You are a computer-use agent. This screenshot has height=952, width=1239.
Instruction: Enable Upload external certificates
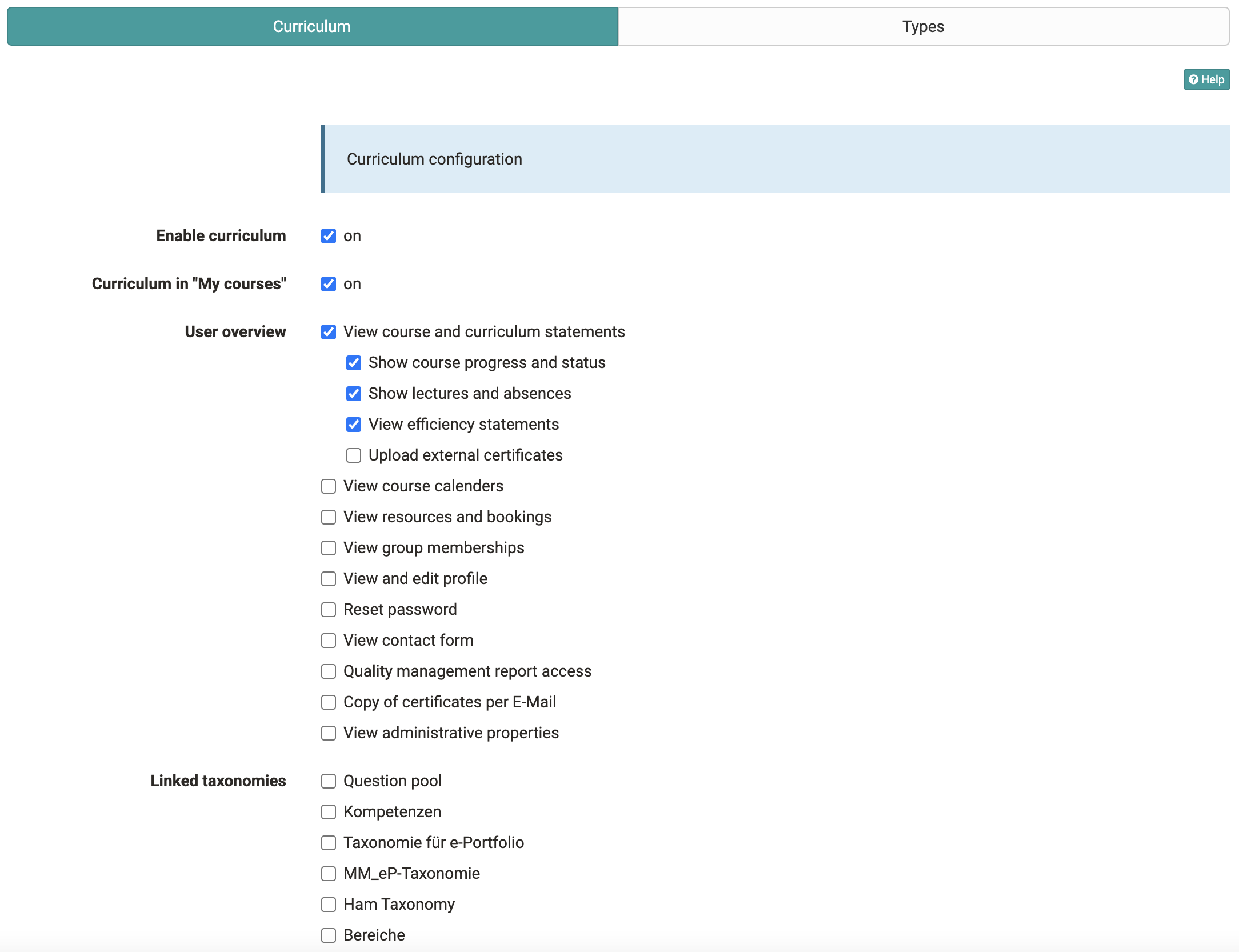pos(354,455)
